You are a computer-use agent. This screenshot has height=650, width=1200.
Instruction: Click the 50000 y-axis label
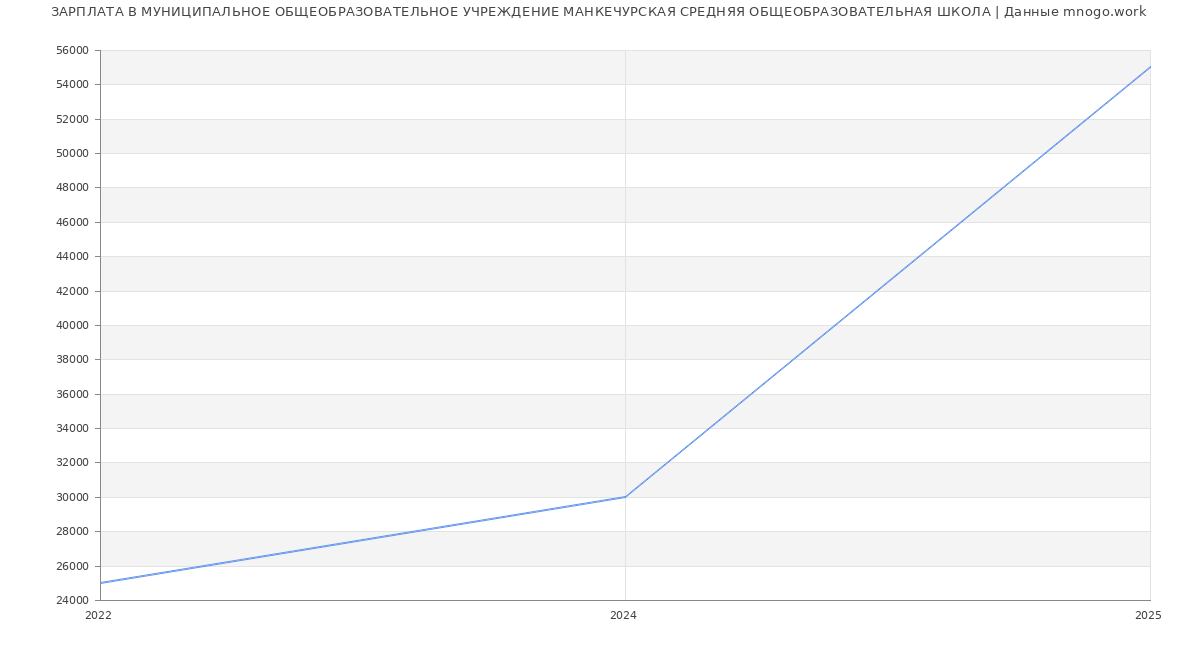pyautogui.click(x=73, y=153)
